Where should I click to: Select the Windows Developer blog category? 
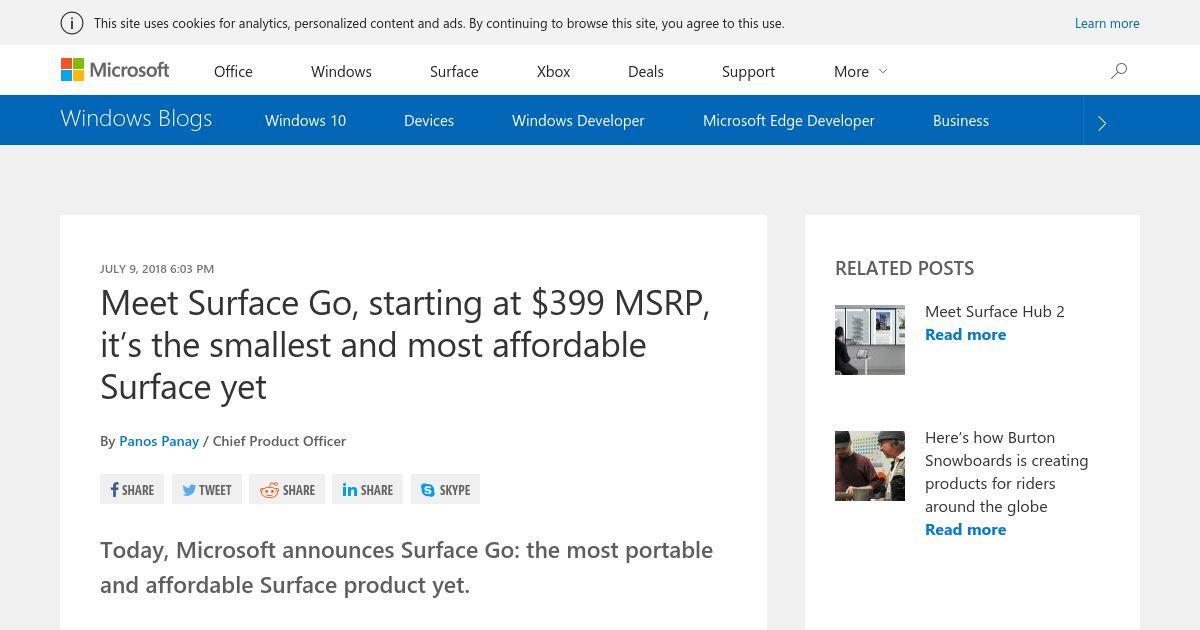tap(578, 120)
